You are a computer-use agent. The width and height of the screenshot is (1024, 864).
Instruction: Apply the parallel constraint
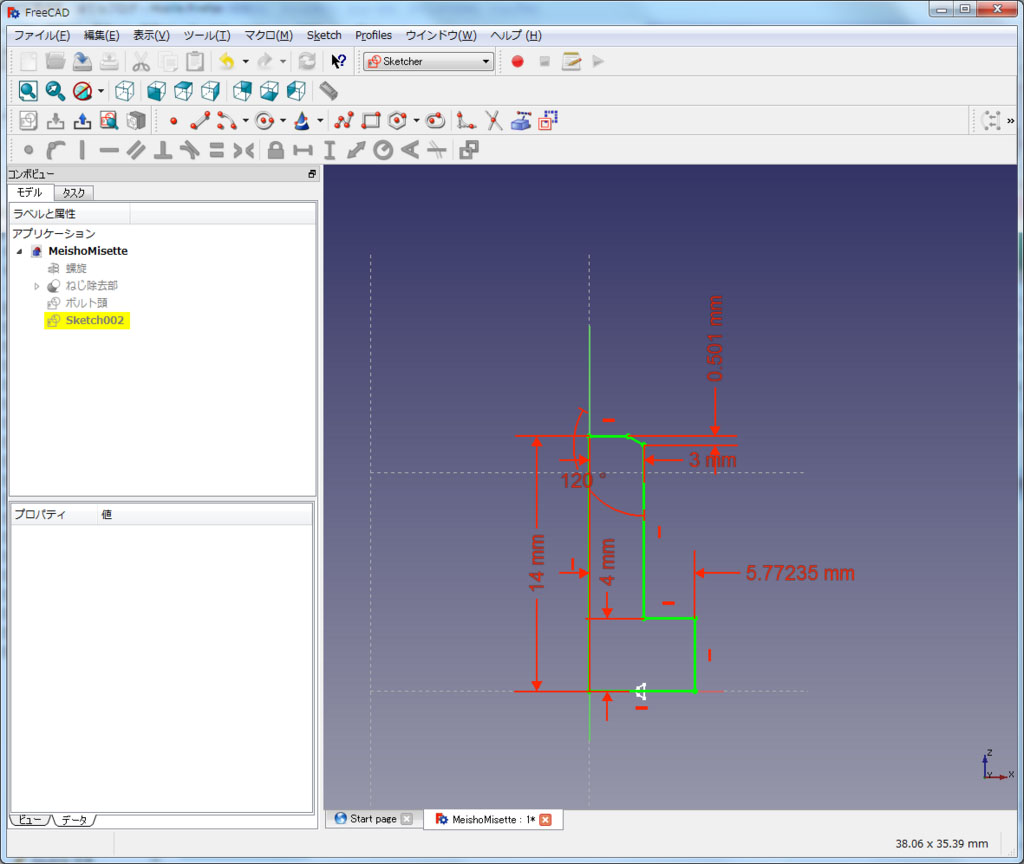pyautogui.click(x=136, y=150)
